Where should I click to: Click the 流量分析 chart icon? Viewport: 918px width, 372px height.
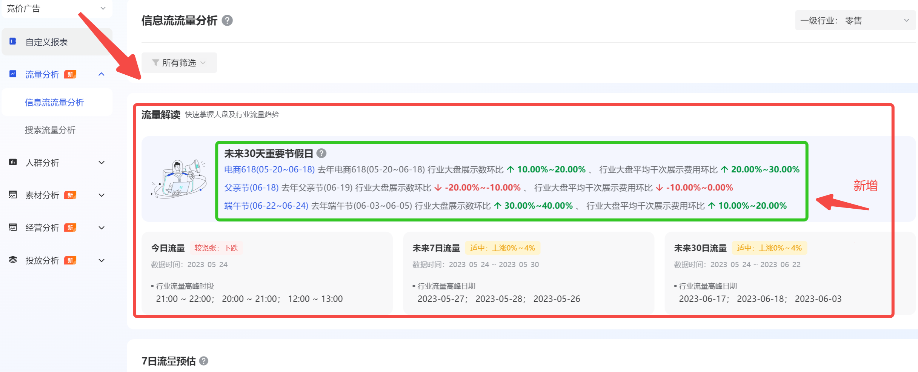point(12,74)
